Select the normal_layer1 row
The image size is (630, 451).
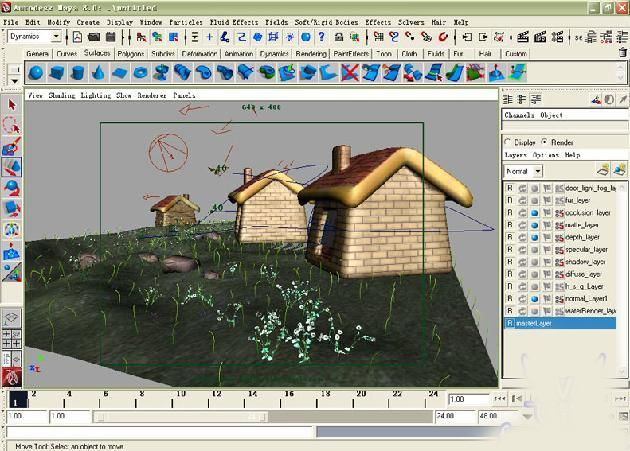click(560, 299)
